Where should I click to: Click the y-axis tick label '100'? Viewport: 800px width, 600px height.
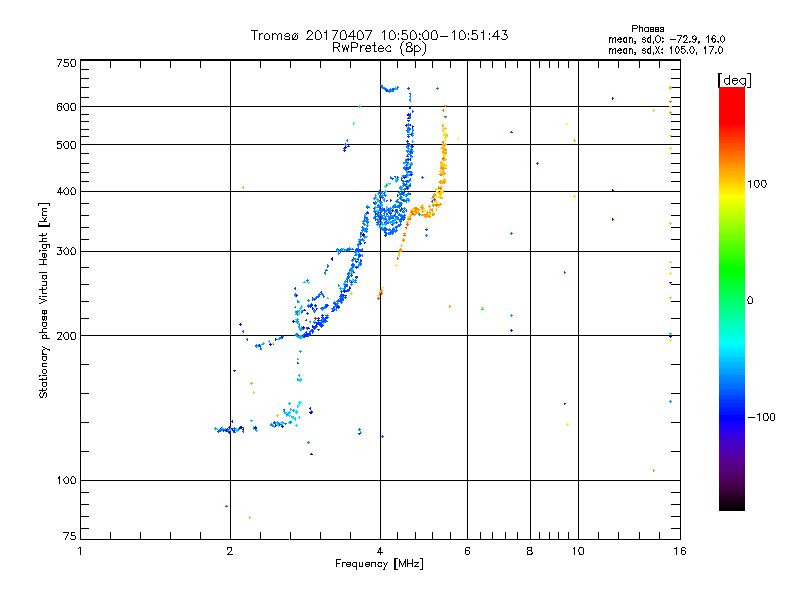[66, 480]
